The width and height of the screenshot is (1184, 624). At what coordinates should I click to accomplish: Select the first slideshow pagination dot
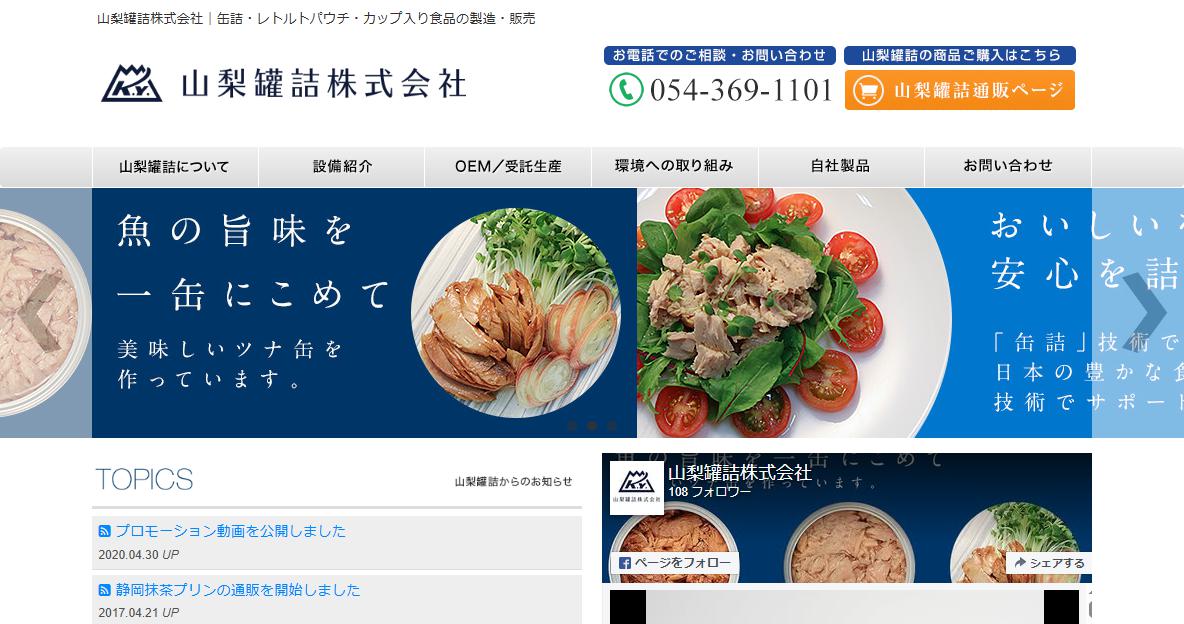(x=572, y=426)
